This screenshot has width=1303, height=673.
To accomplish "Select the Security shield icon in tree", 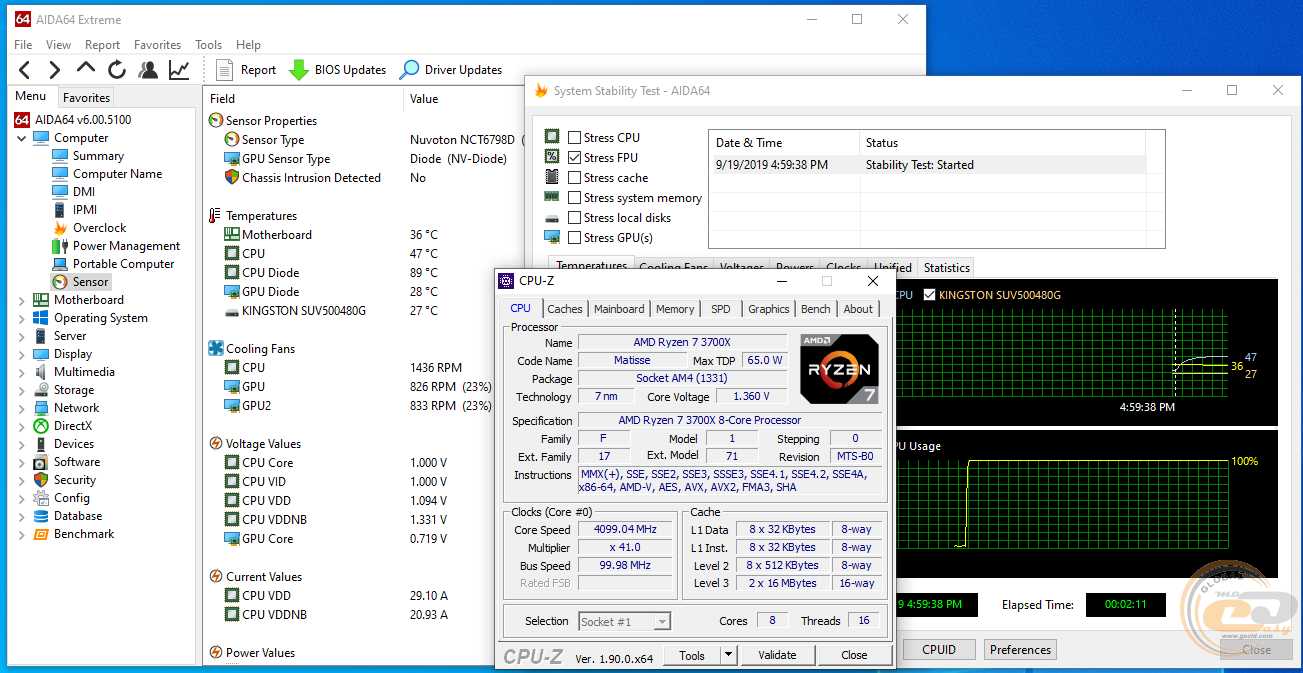I will (41, 480).
